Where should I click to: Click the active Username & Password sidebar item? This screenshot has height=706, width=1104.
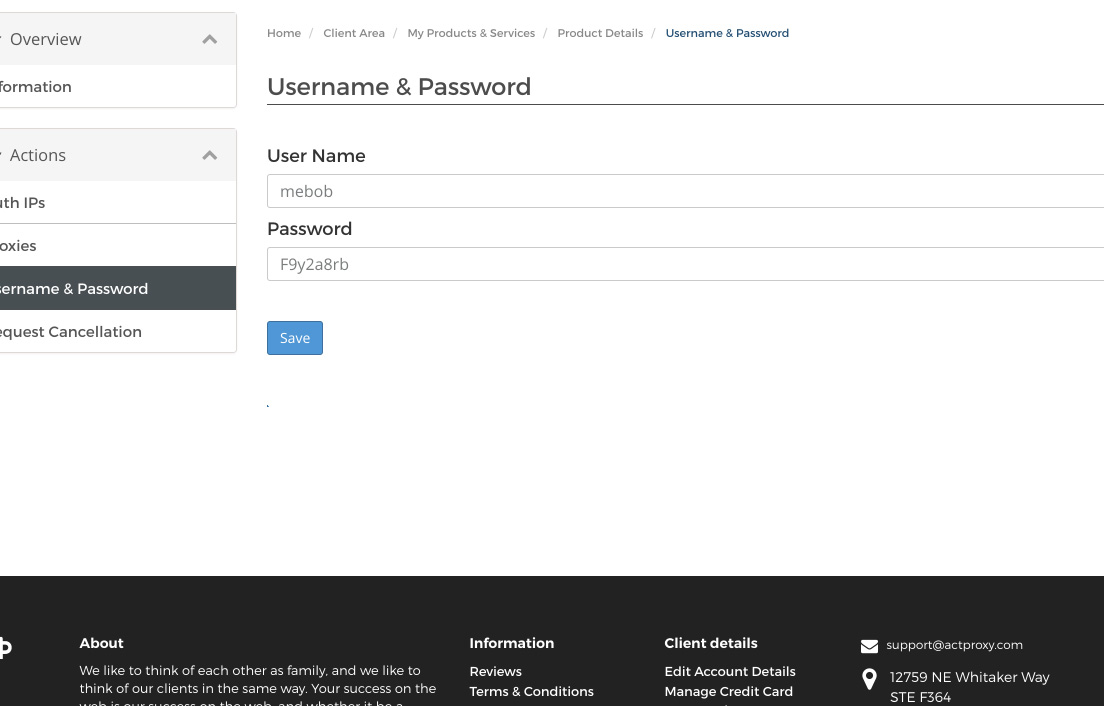click(74, 289)
